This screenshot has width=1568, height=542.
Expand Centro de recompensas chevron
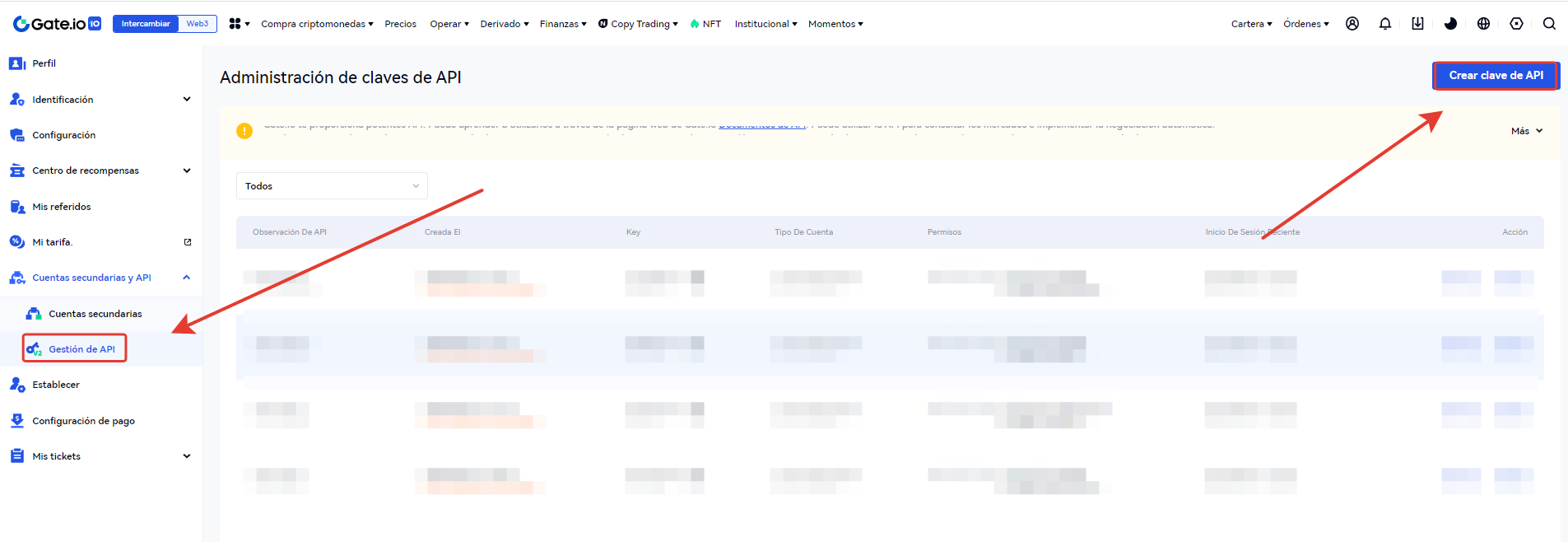tap(187, 171)
